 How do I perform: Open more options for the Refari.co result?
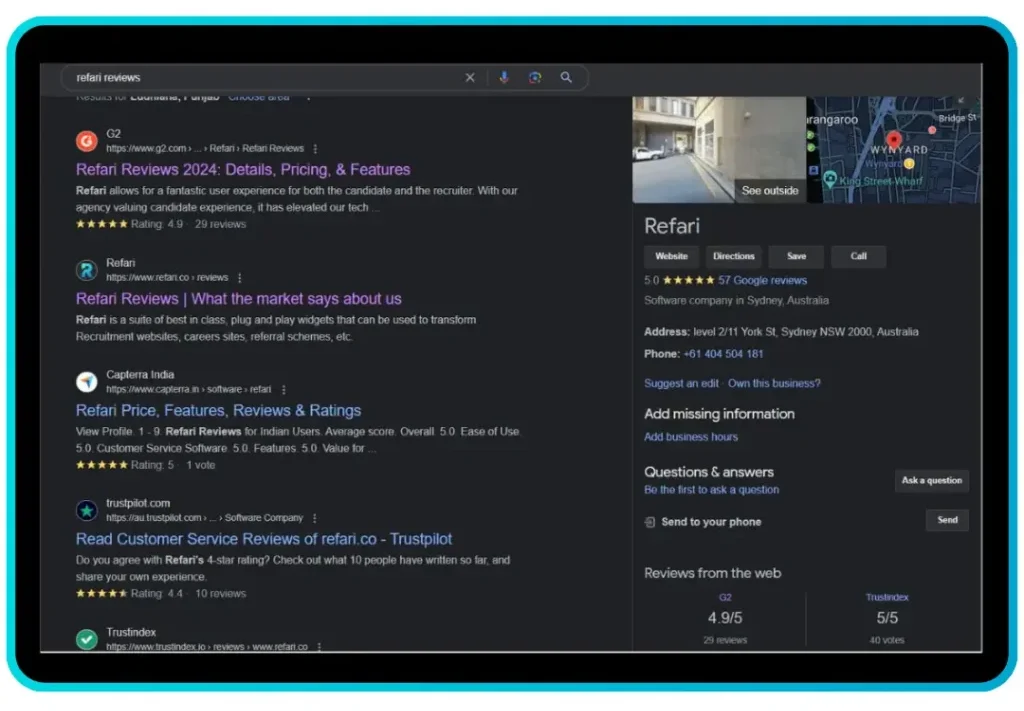(240, 278)
